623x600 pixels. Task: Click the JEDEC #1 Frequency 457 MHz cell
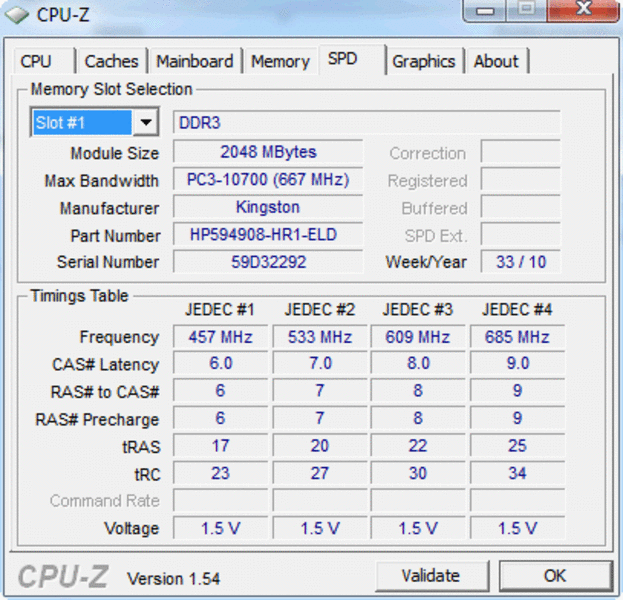point(221,337)
